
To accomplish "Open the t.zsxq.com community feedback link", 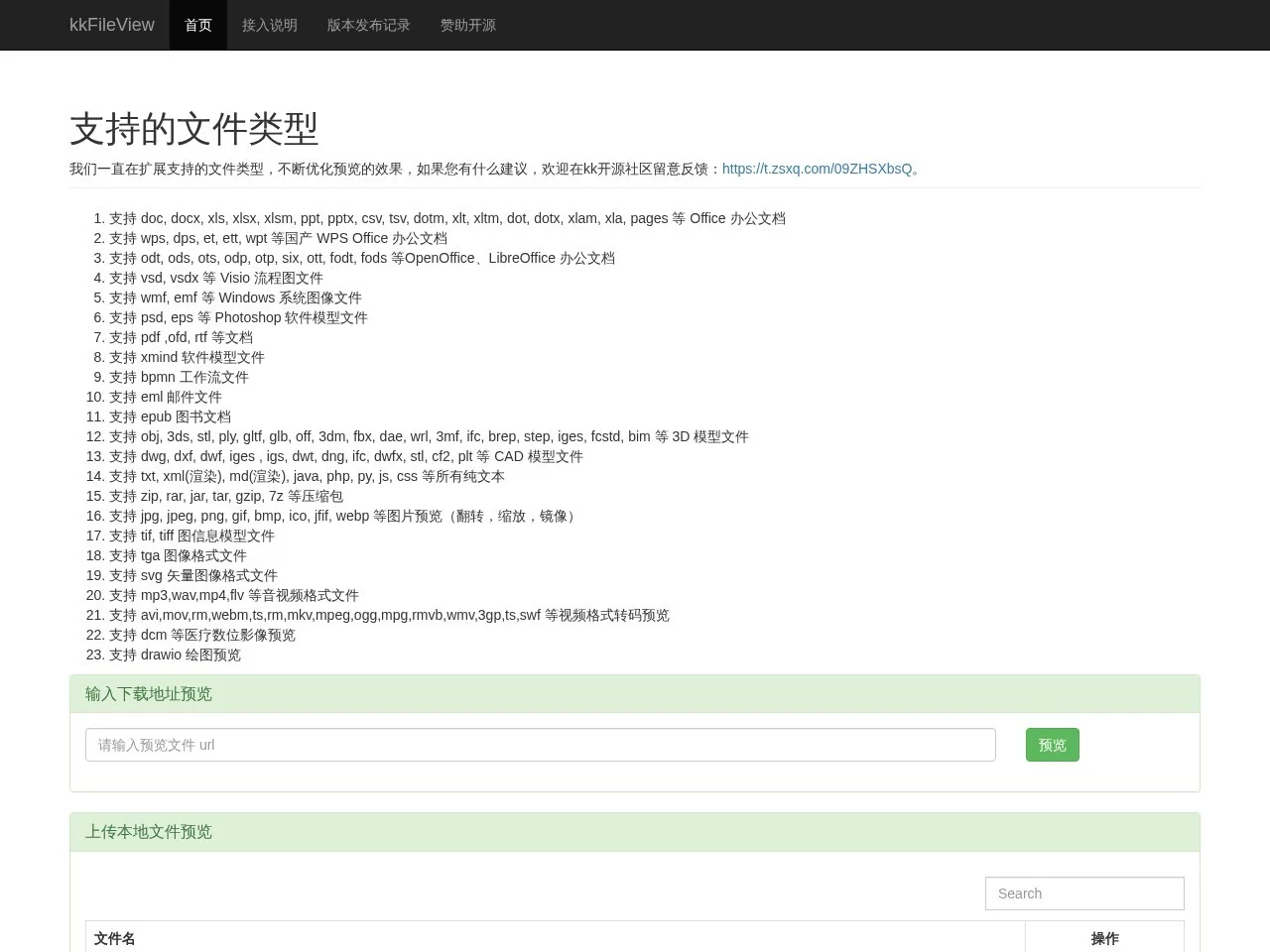I will [817, 169].
